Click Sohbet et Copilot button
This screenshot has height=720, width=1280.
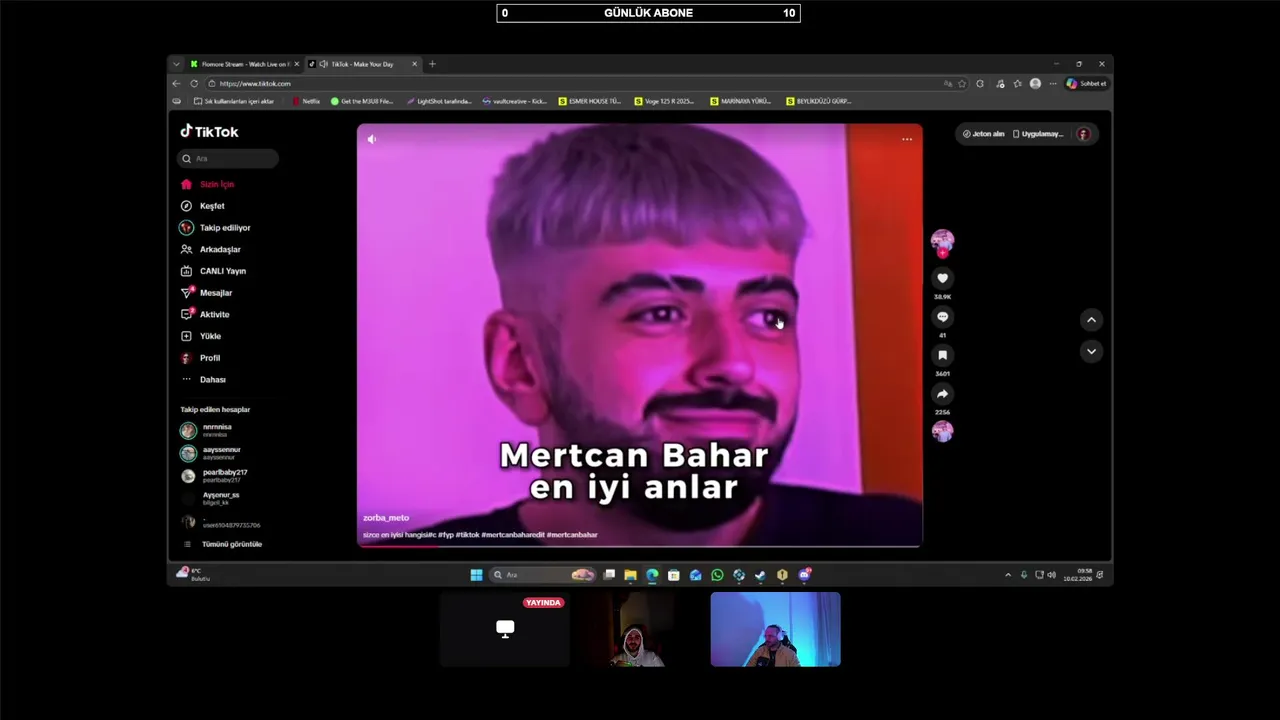[1086, 84]
